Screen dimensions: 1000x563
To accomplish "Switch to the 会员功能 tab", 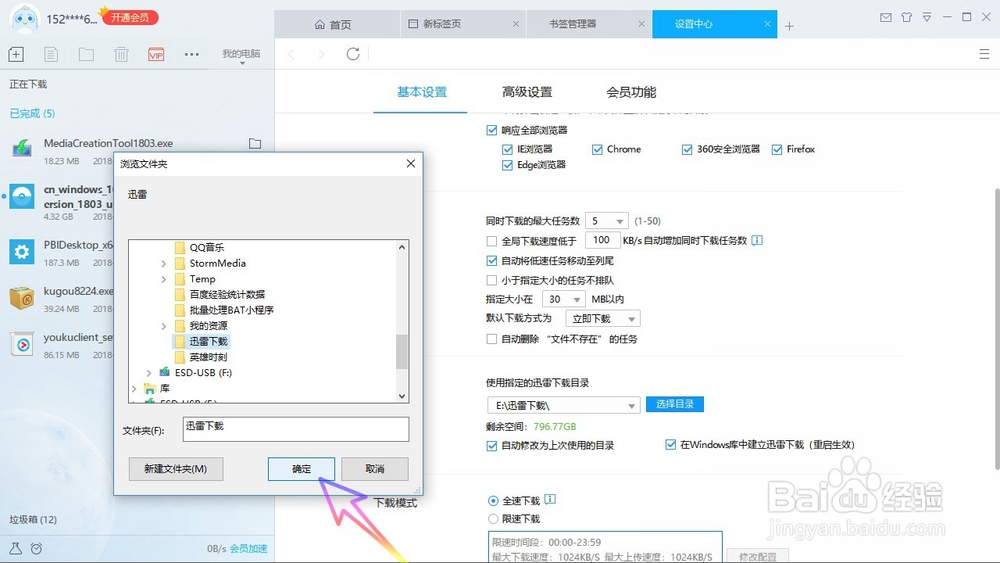I will click(631, 92).
